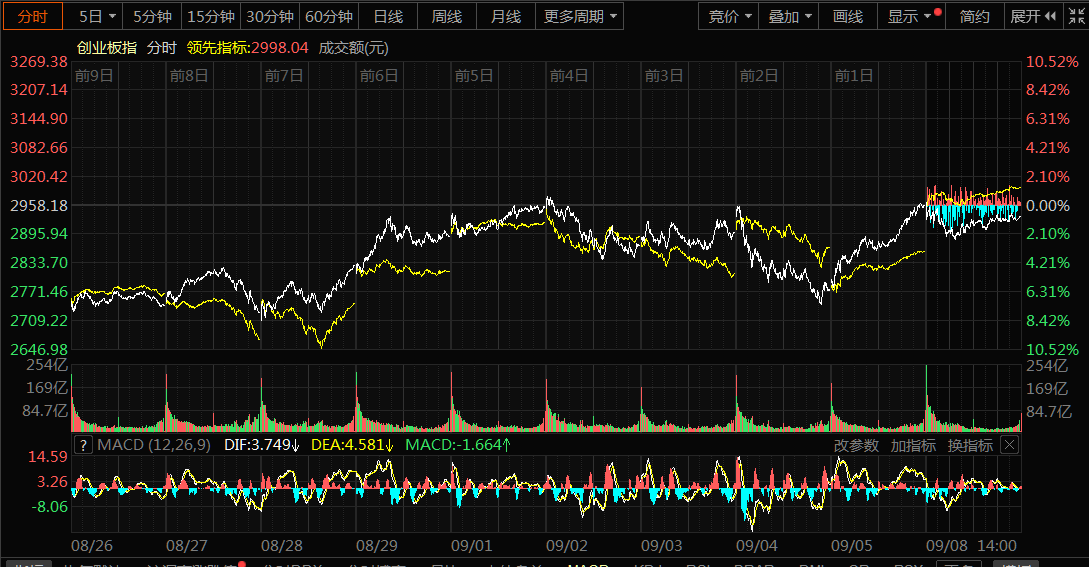The width and height of the screenshot is (1089, 567).
Task: Click the DIF:3.749 value
Action: coord(261,445)
